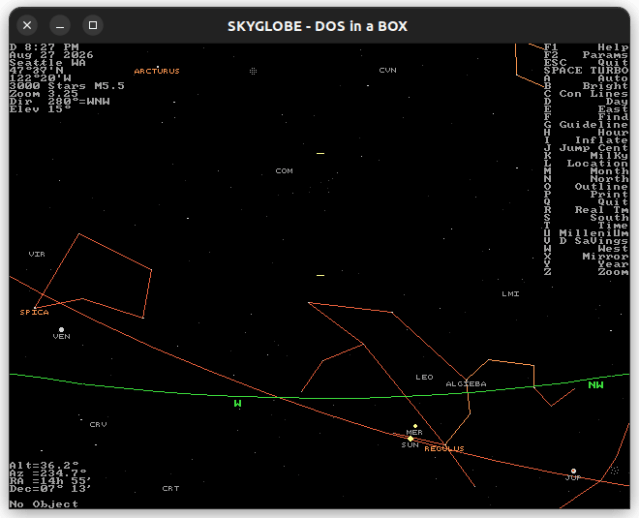Click the Aug 27 2026 date text
The height and width of the screenshot is (518, 639).
click(51, 55)
